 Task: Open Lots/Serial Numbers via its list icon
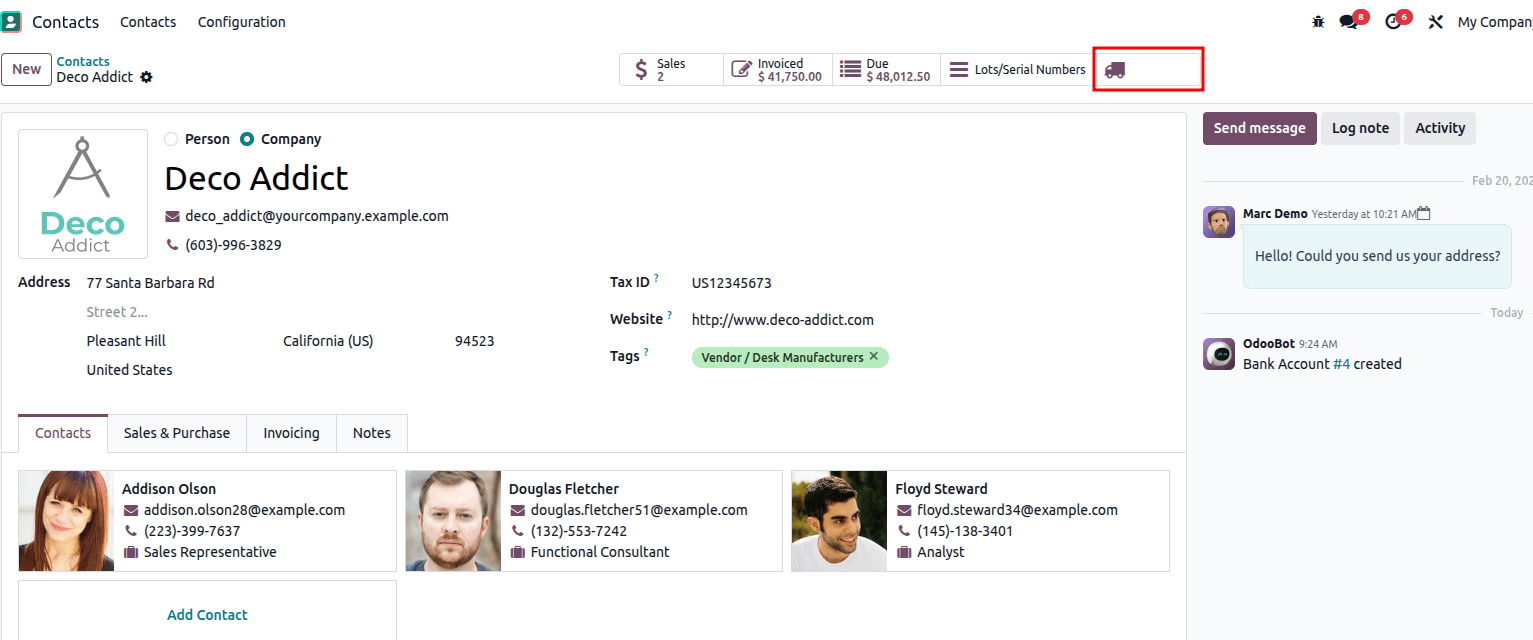(959, 69)
